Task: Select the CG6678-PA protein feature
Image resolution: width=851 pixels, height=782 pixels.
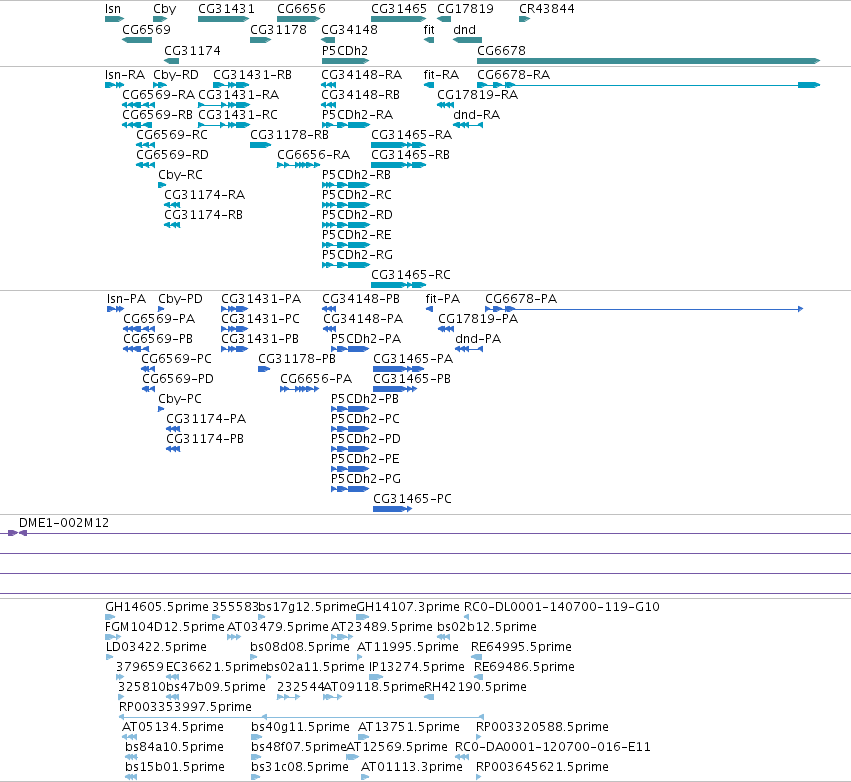Action: 644,309
